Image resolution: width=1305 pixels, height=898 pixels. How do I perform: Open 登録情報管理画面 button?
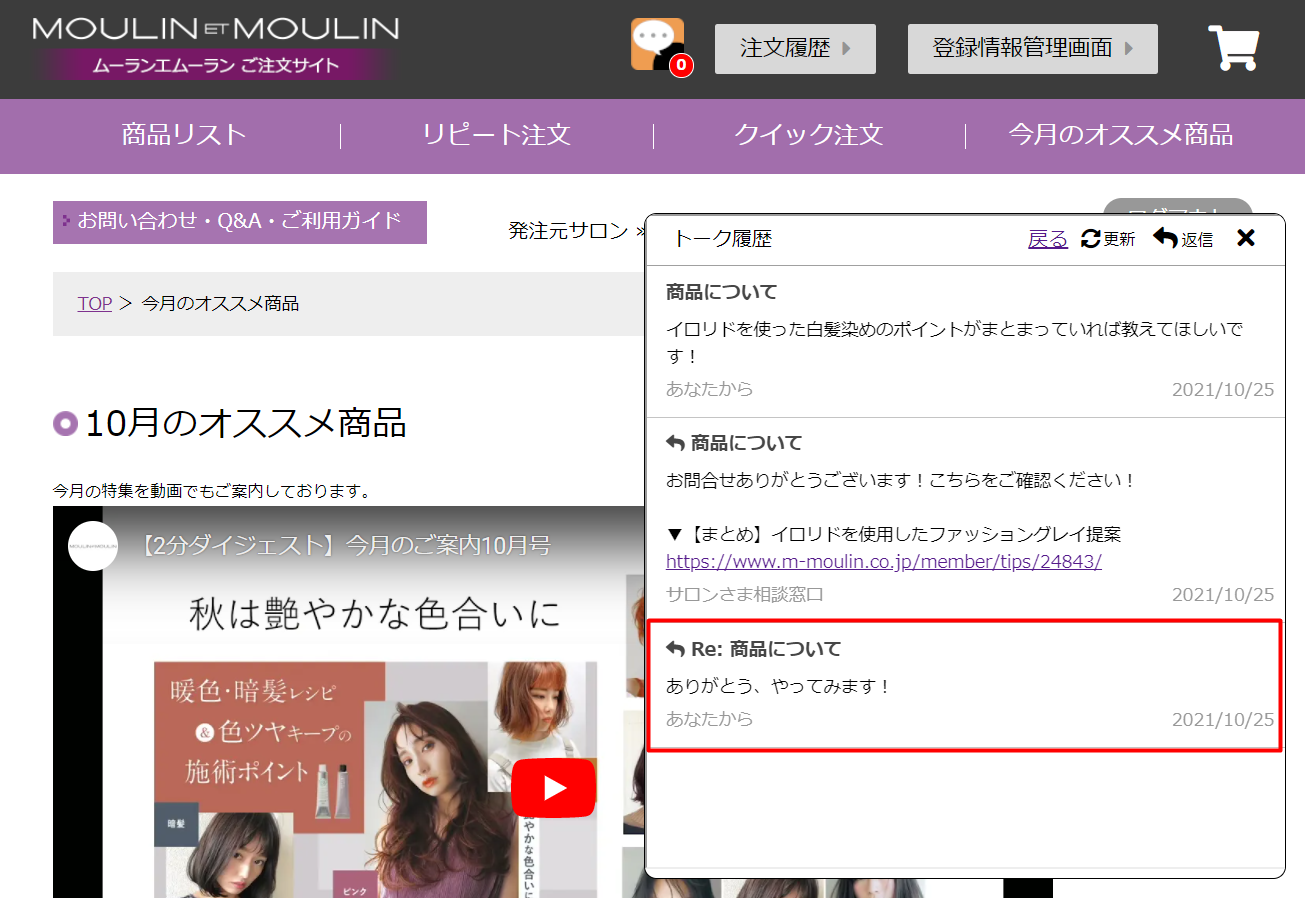coord(1032,49)
